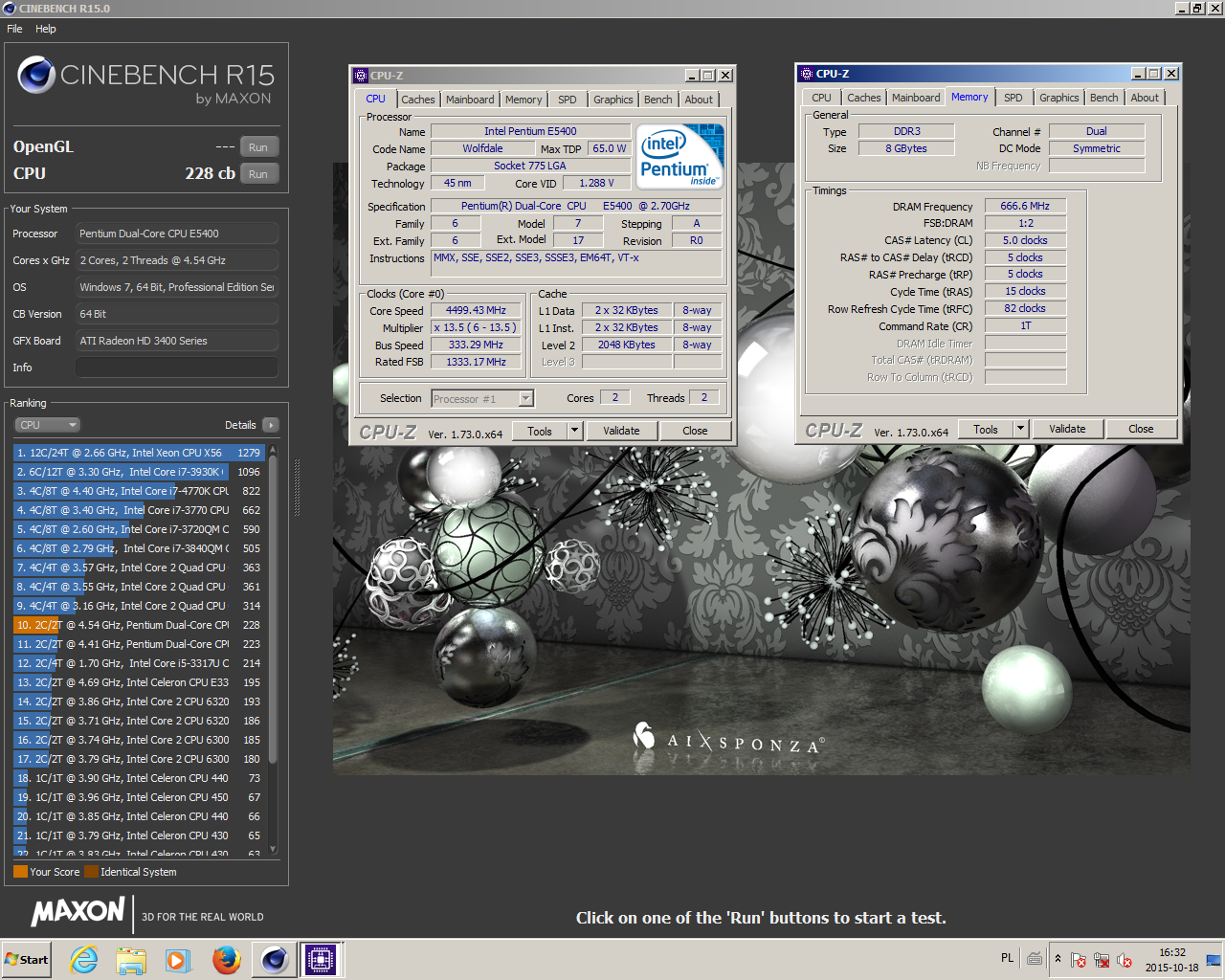The width and height of the screenshot is (1225, 980).
Task: Open Memory tab in left CPU-Z window
Action: click(523, 100)
